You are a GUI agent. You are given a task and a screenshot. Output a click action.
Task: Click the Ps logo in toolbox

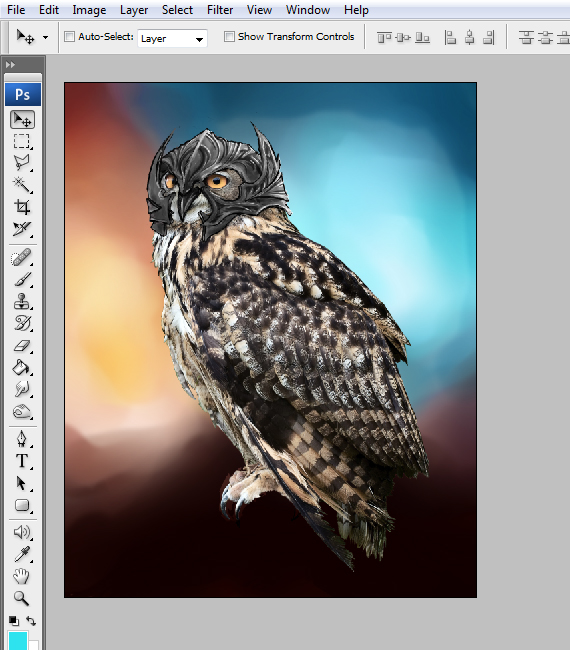point(23,95)
